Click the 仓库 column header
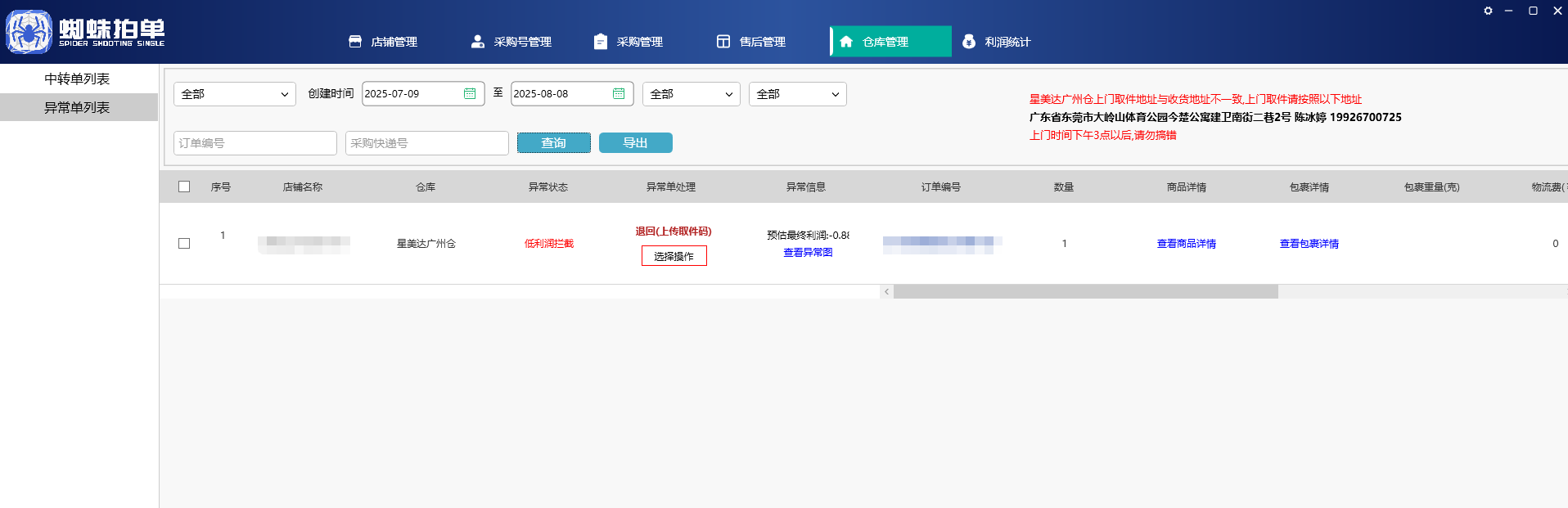The image size is (1568, 508). [426, 187]
